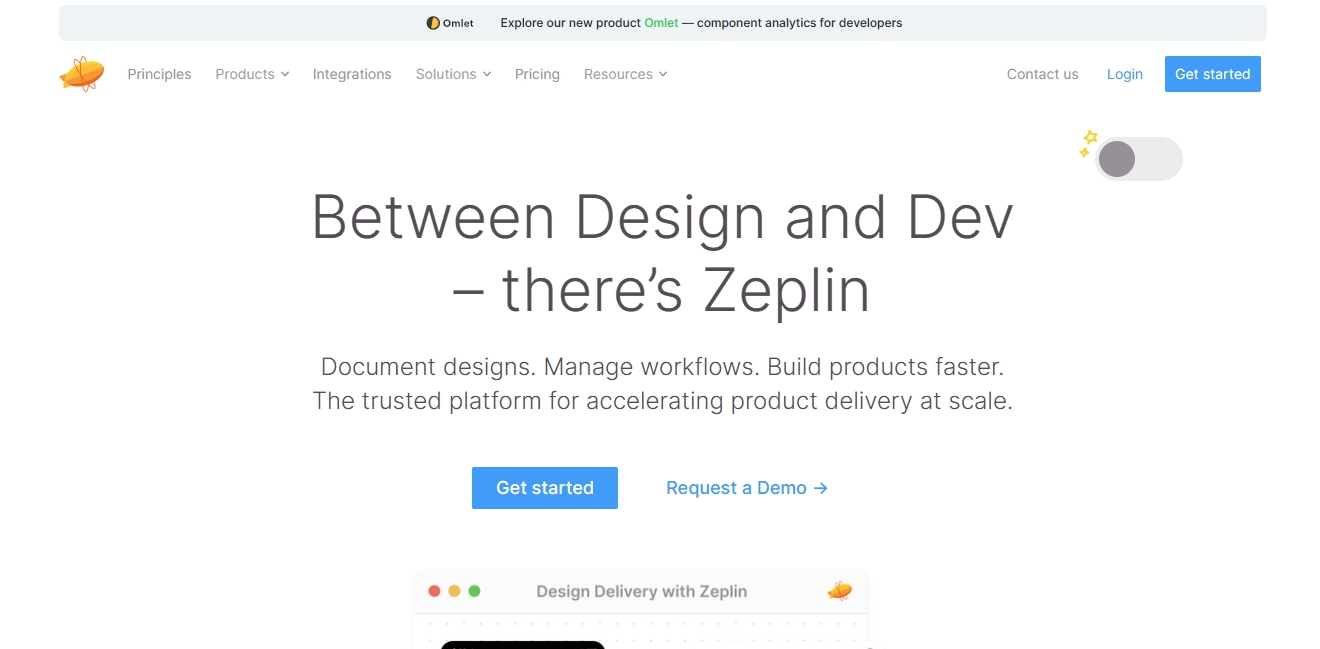Click the sparkle stars icon beside toggle
1320x649 pixels.
(x=1087, y=143)
